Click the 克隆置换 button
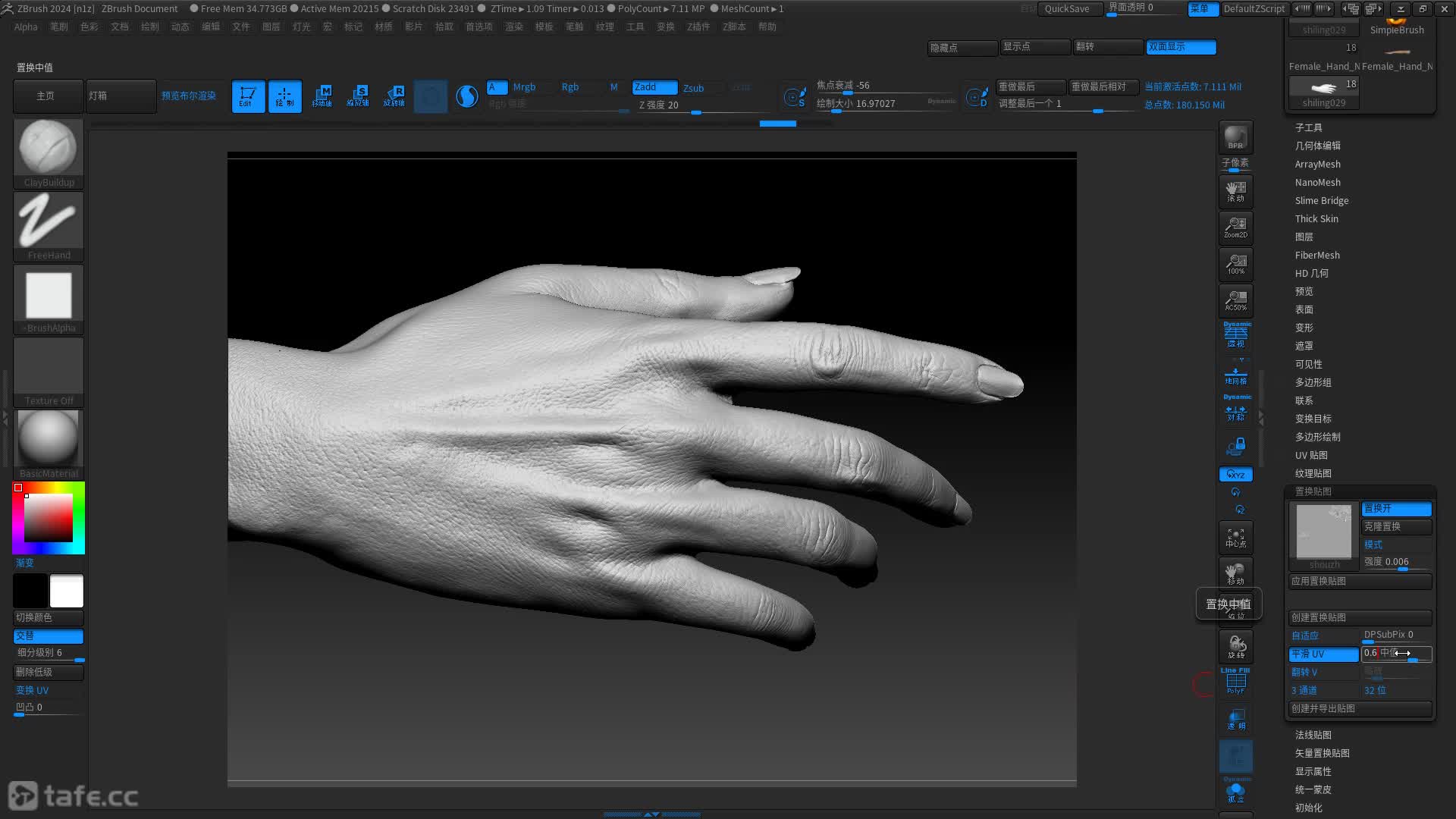Viewport: 1456px width, 819px height. coord(1396,527)
